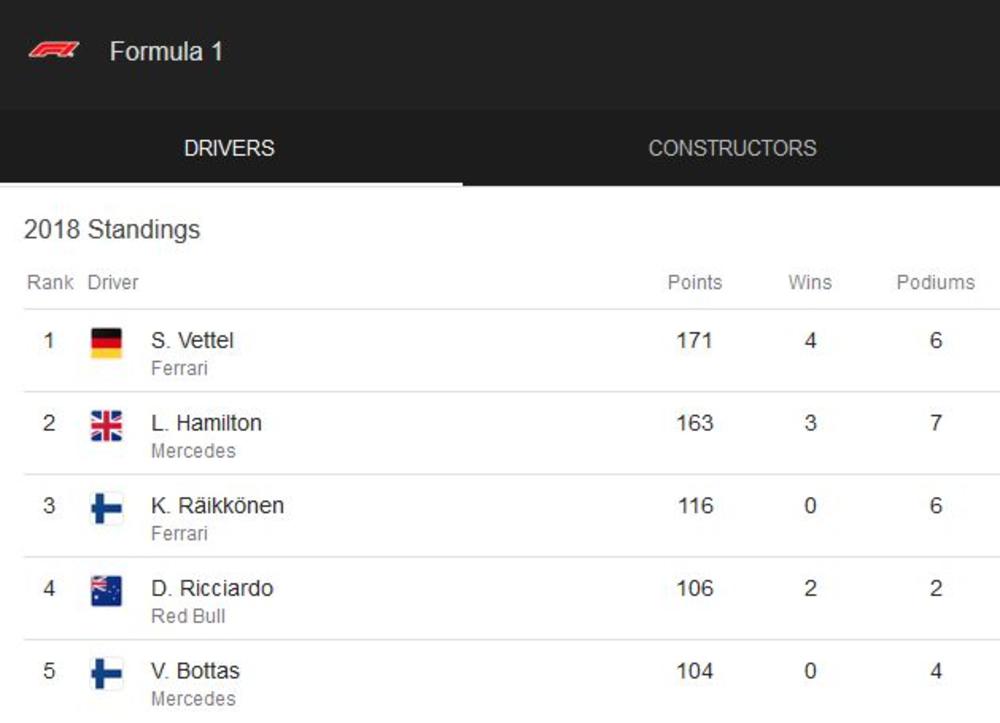Click Vettel's 171 points value
The height and width of the screenshot is (723, 1000).
(694, 341)
